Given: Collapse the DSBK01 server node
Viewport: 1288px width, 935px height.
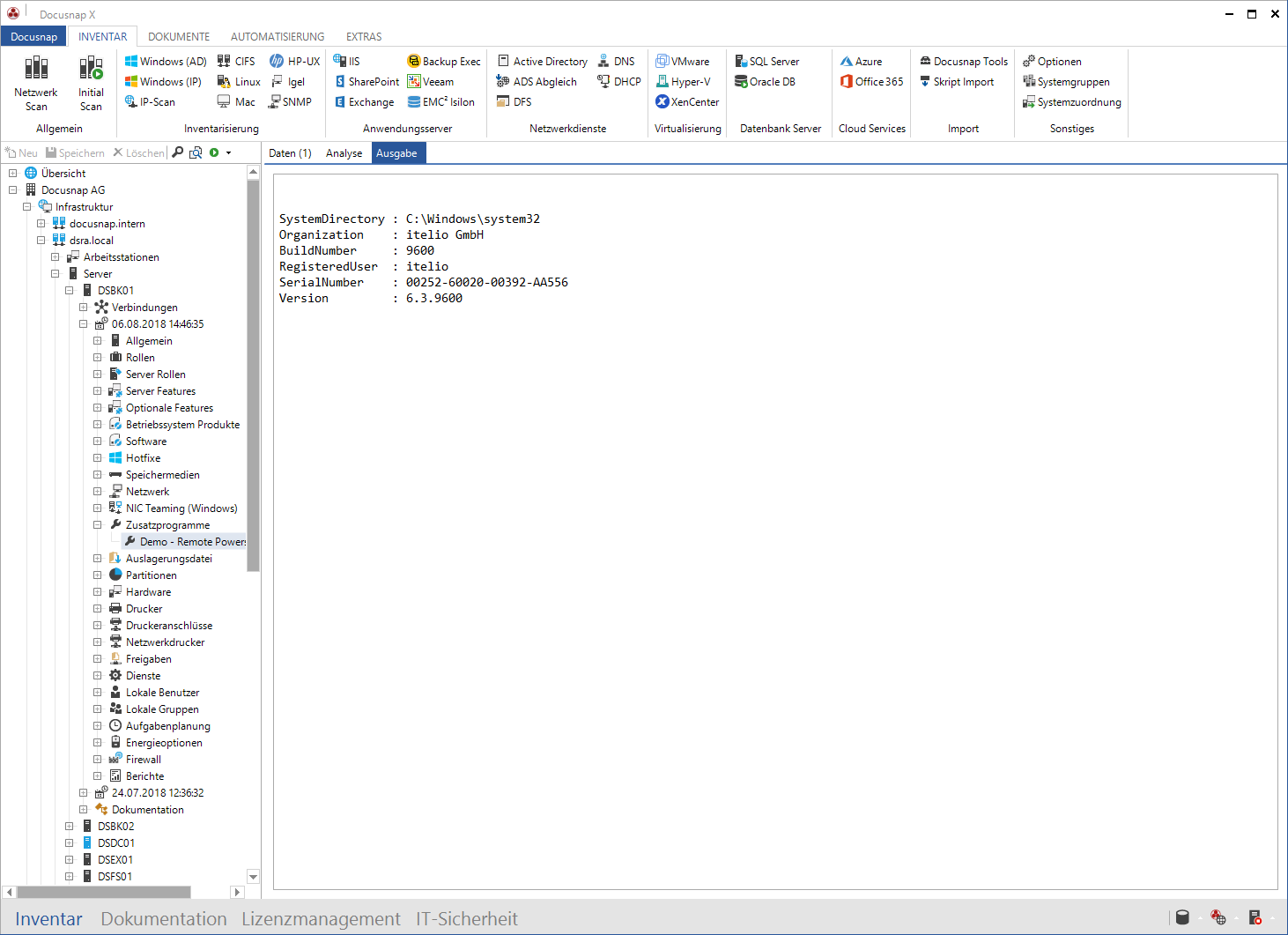Looking at the screenshot, I should pyautogui.click(x=70, y=290).
